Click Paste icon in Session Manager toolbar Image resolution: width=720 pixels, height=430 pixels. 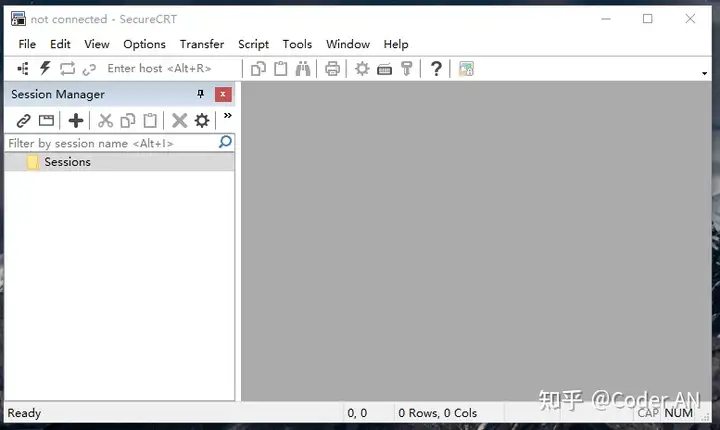pyautogui.click(x=150, y=121)
